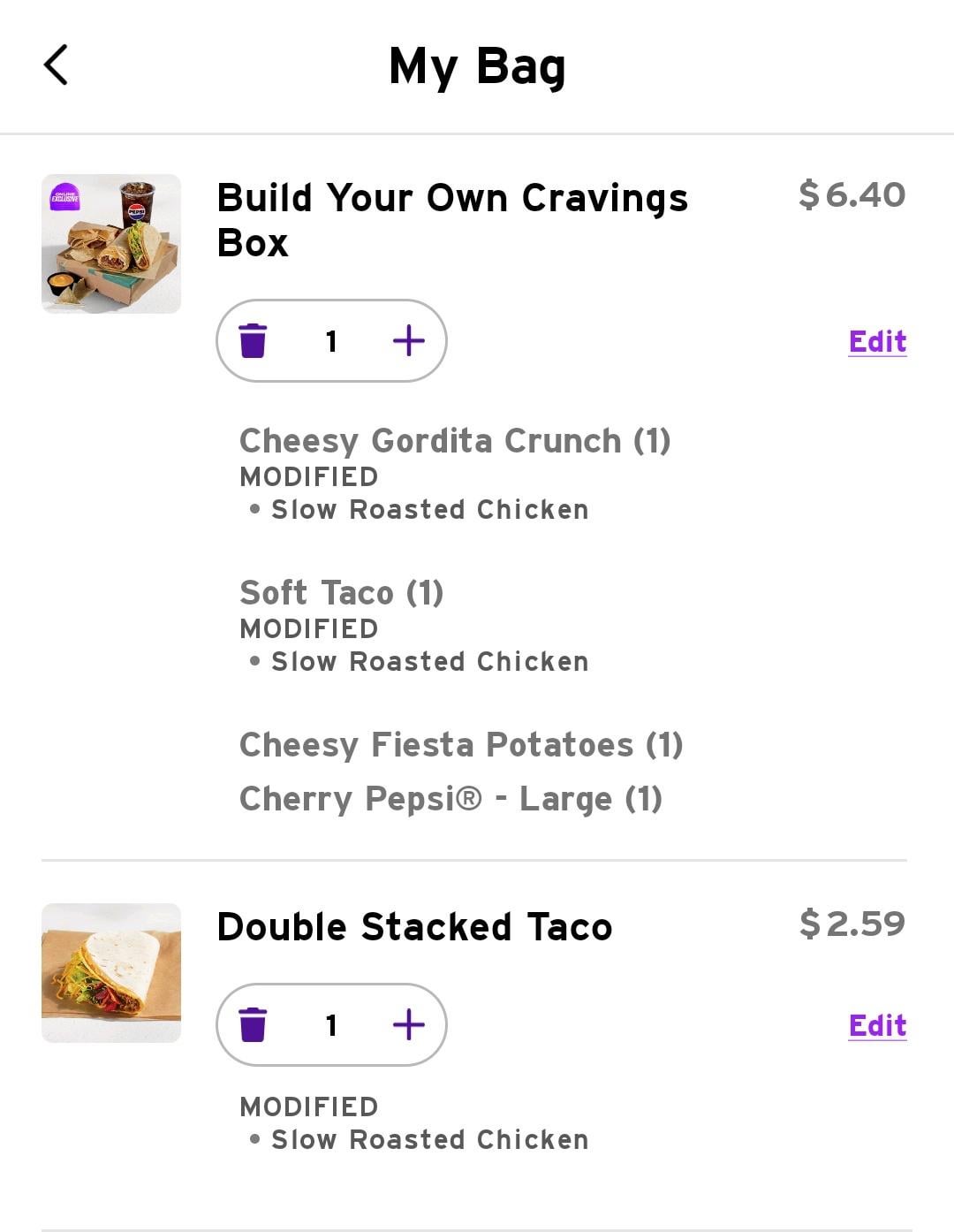Viewport: 954px width, 1232px height.
Task: Click the Double Stacked Taco quantity number
Action: pyautogui.click(x=331, y=1025)
